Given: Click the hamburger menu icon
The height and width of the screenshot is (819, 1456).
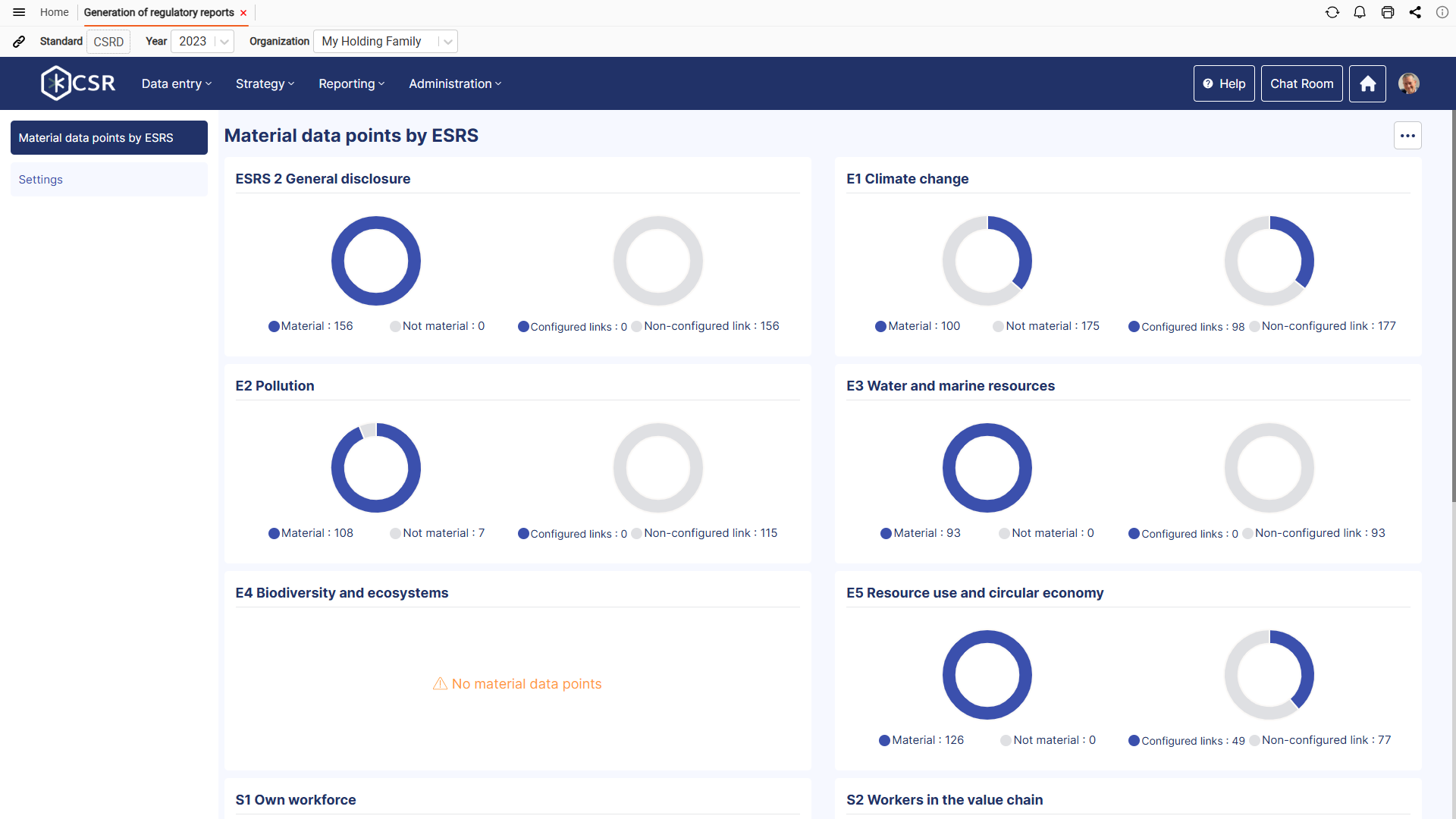Looking at the screenshot, I should pyautogui.click(x=19, y=12).
